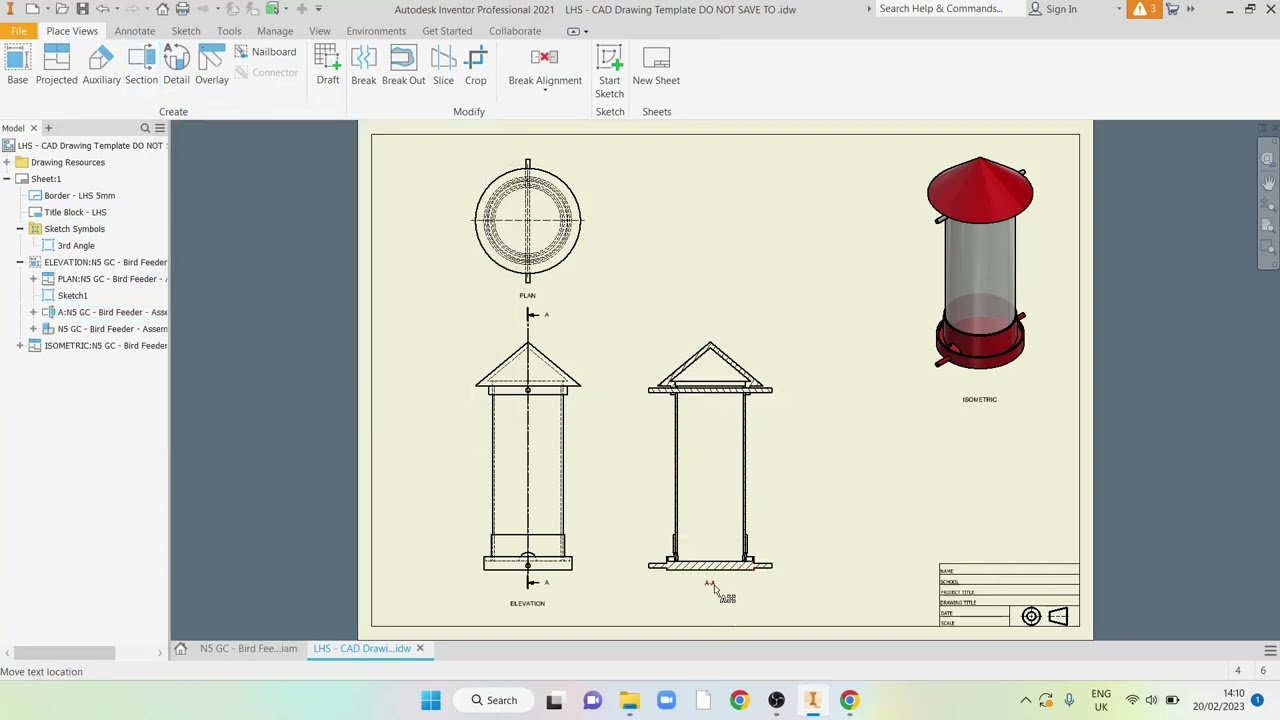Add a New Sheet
This screenshot has width=1280, height=720.
[x=656, y=66]
